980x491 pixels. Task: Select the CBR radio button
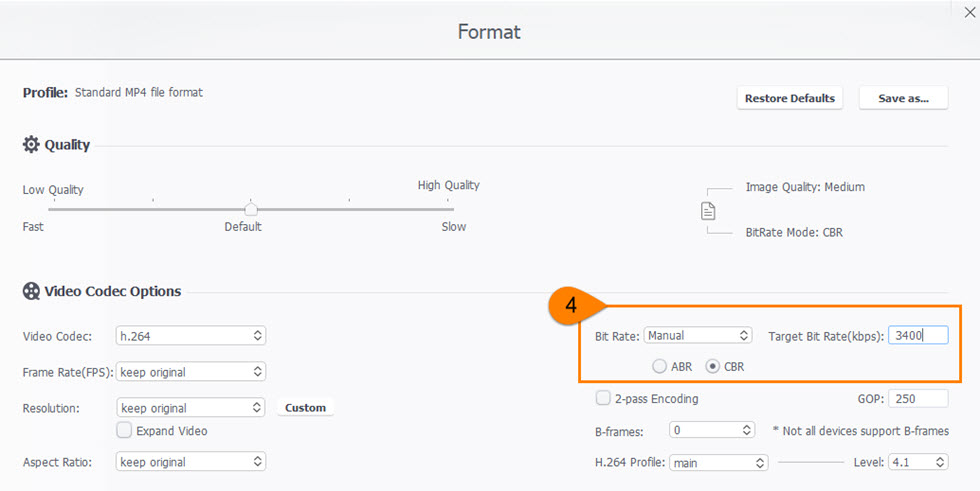(x=713, y=367)
